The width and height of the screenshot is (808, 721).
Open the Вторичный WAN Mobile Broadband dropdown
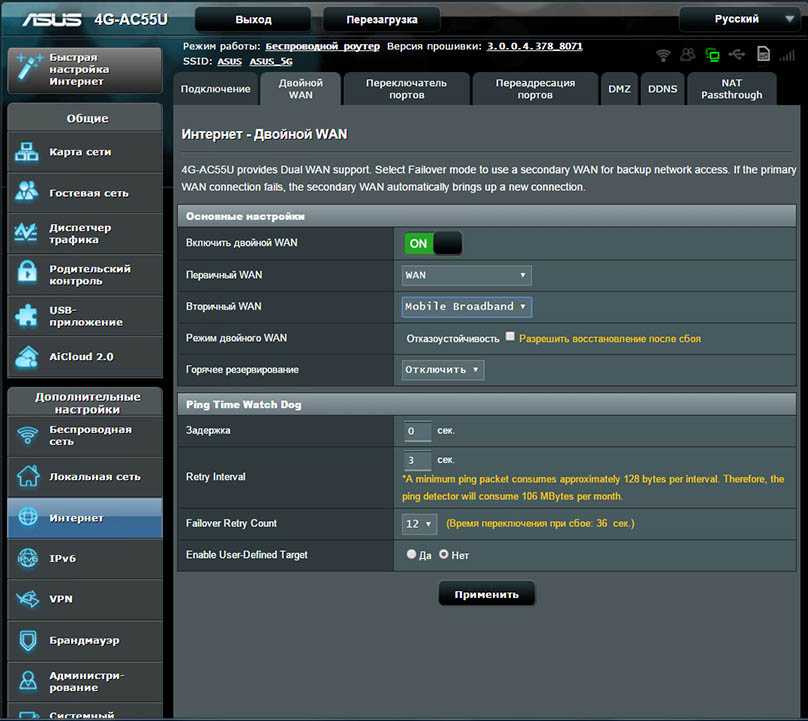click(466, 307)
